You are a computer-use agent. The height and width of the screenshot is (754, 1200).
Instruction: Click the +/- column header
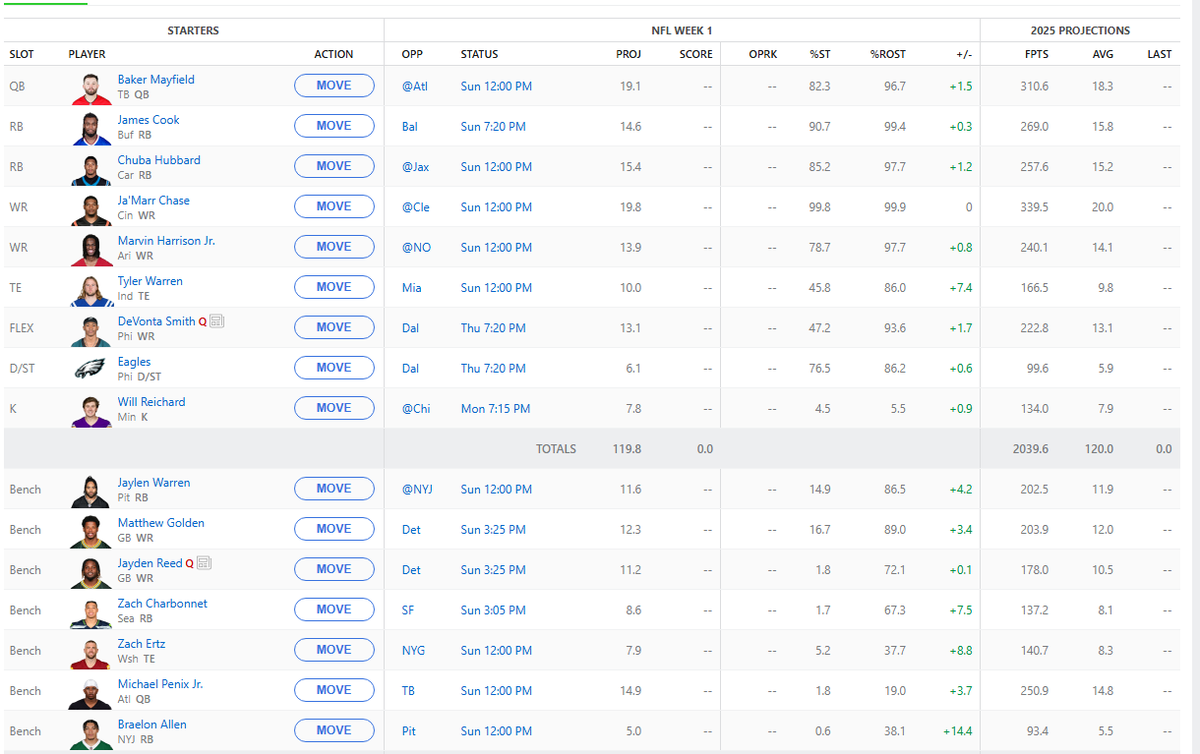(964, 54)
